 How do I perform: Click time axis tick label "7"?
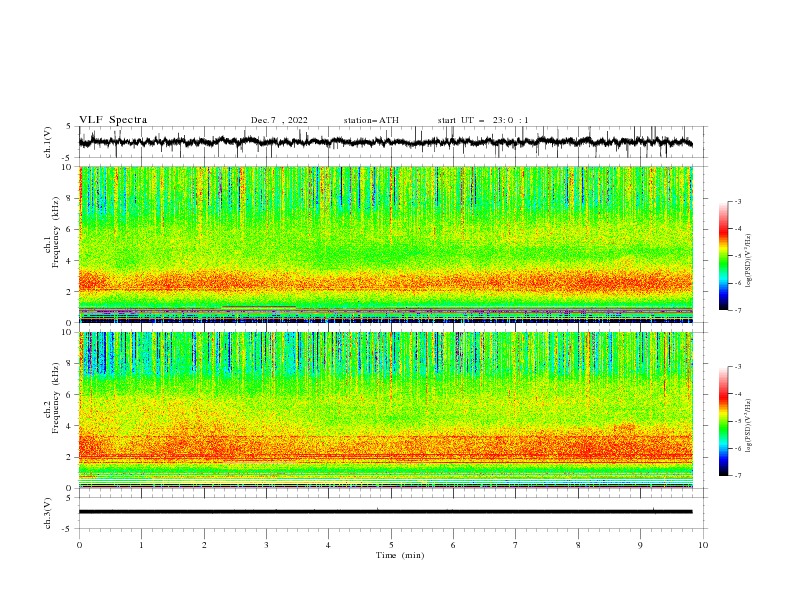[x=516, y=545]
